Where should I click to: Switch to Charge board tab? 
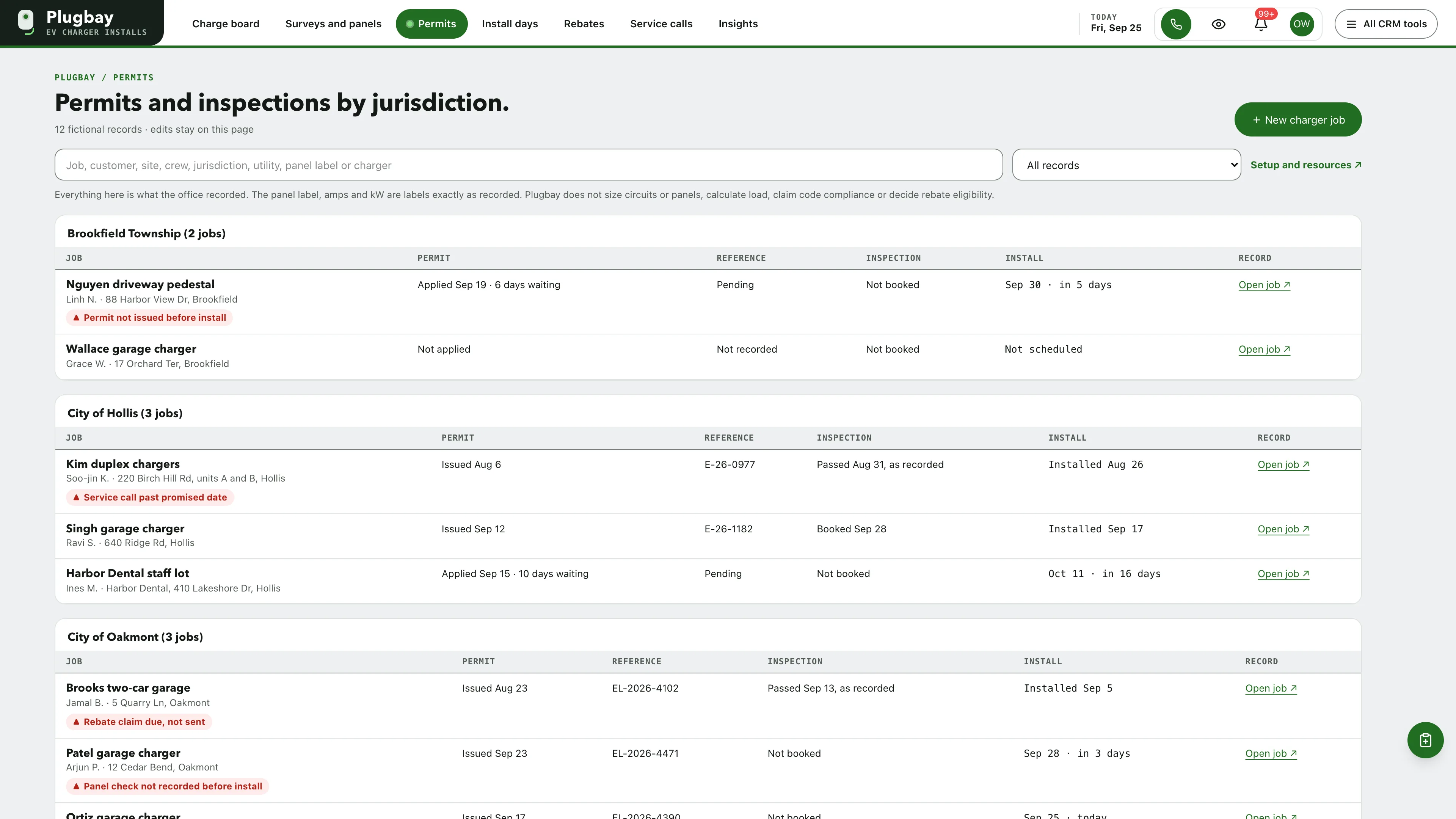click(x=226, y=24)
